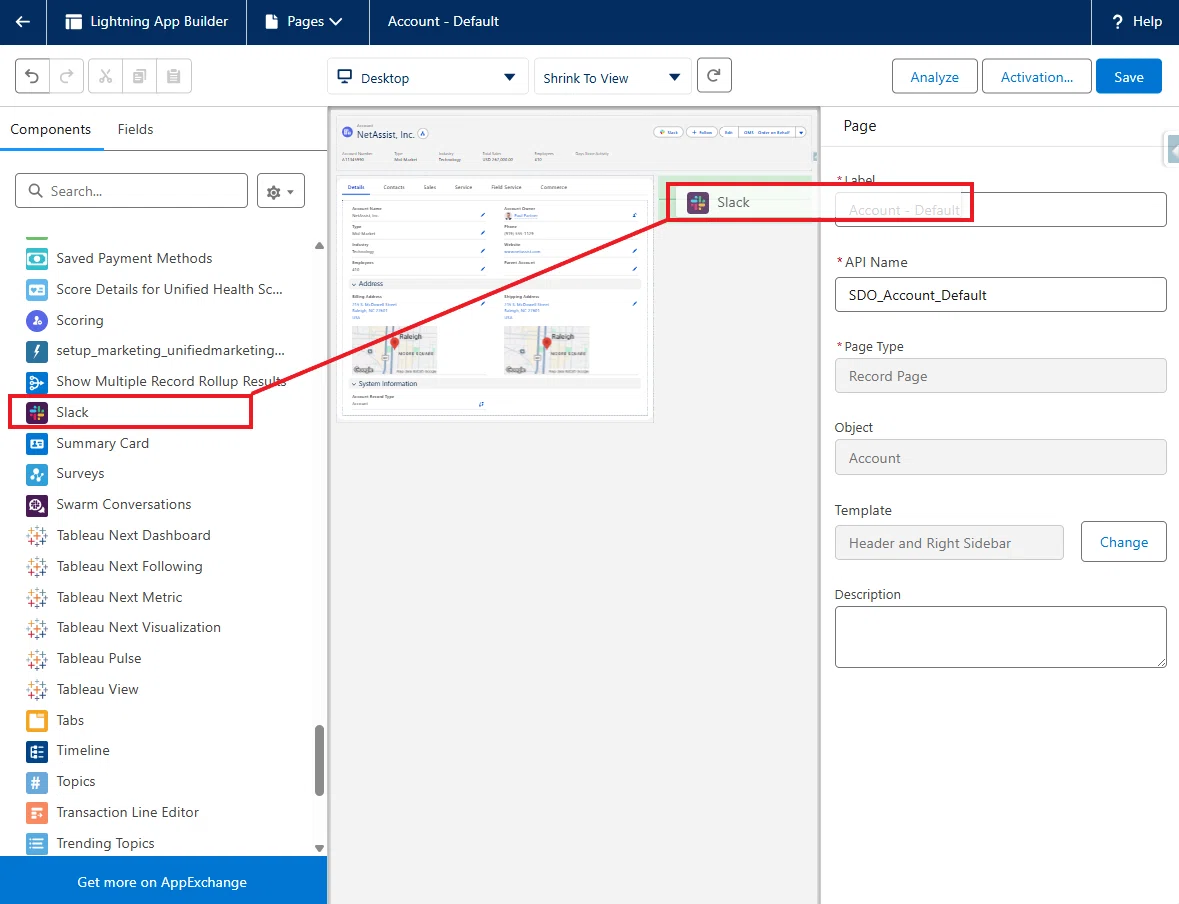The width and height of the screenshot is (1179, 904).
Task: Click the Description text area
Action: point(1000,637)
